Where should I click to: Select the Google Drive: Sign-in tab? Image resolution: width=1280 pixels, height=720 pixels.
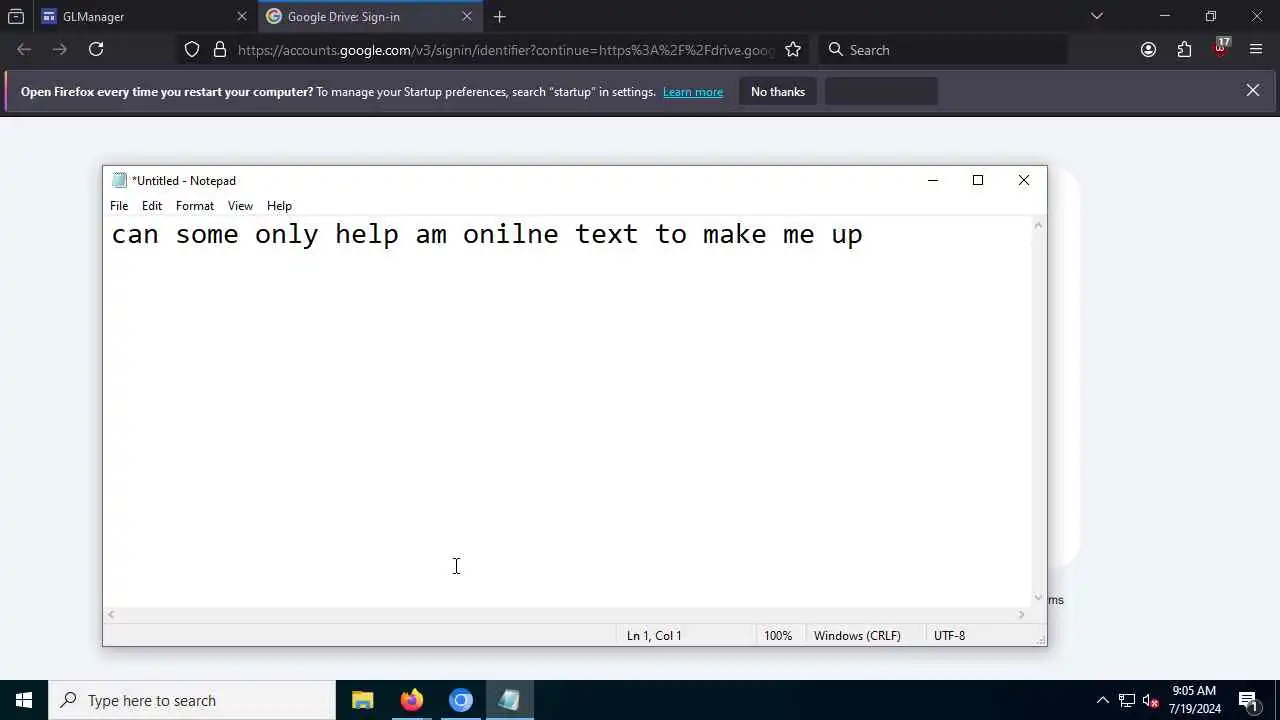pyautogui.click(x=369, y=16)
